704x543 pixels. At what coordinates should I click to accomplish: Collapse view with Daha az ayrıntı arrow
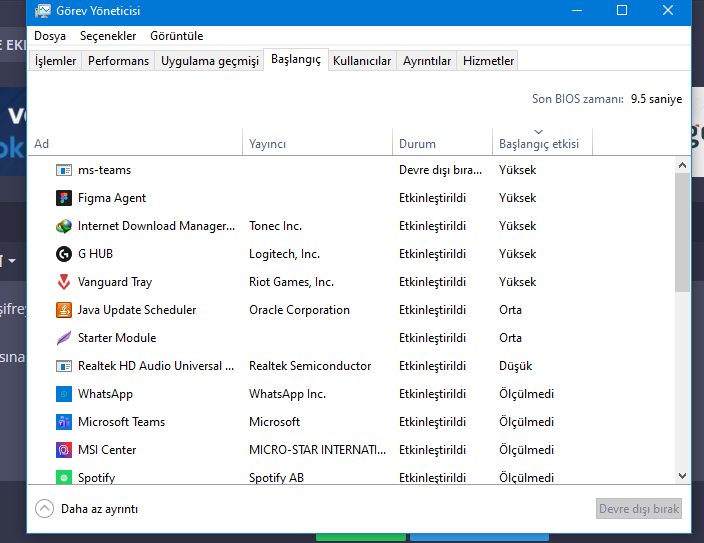(44, 509)
